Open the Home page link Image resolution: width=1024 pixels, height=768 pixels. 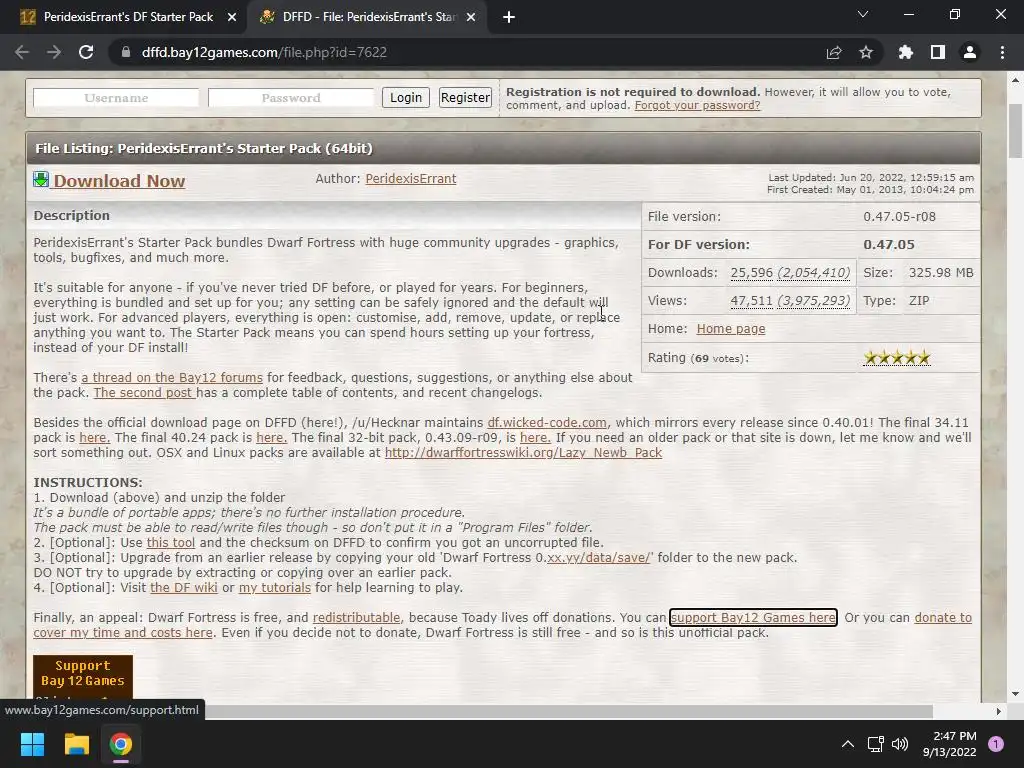pyautogui.click(x=731, y=328)
